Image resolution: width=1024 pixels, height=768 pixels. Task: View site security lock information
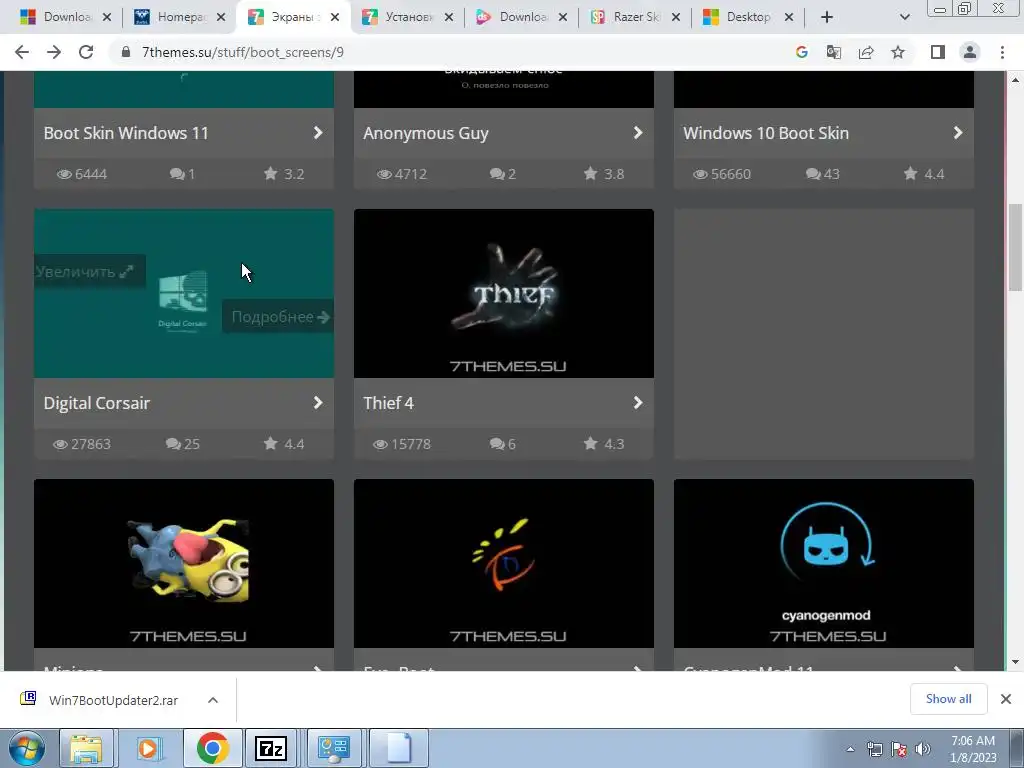[x=126, y=52]
